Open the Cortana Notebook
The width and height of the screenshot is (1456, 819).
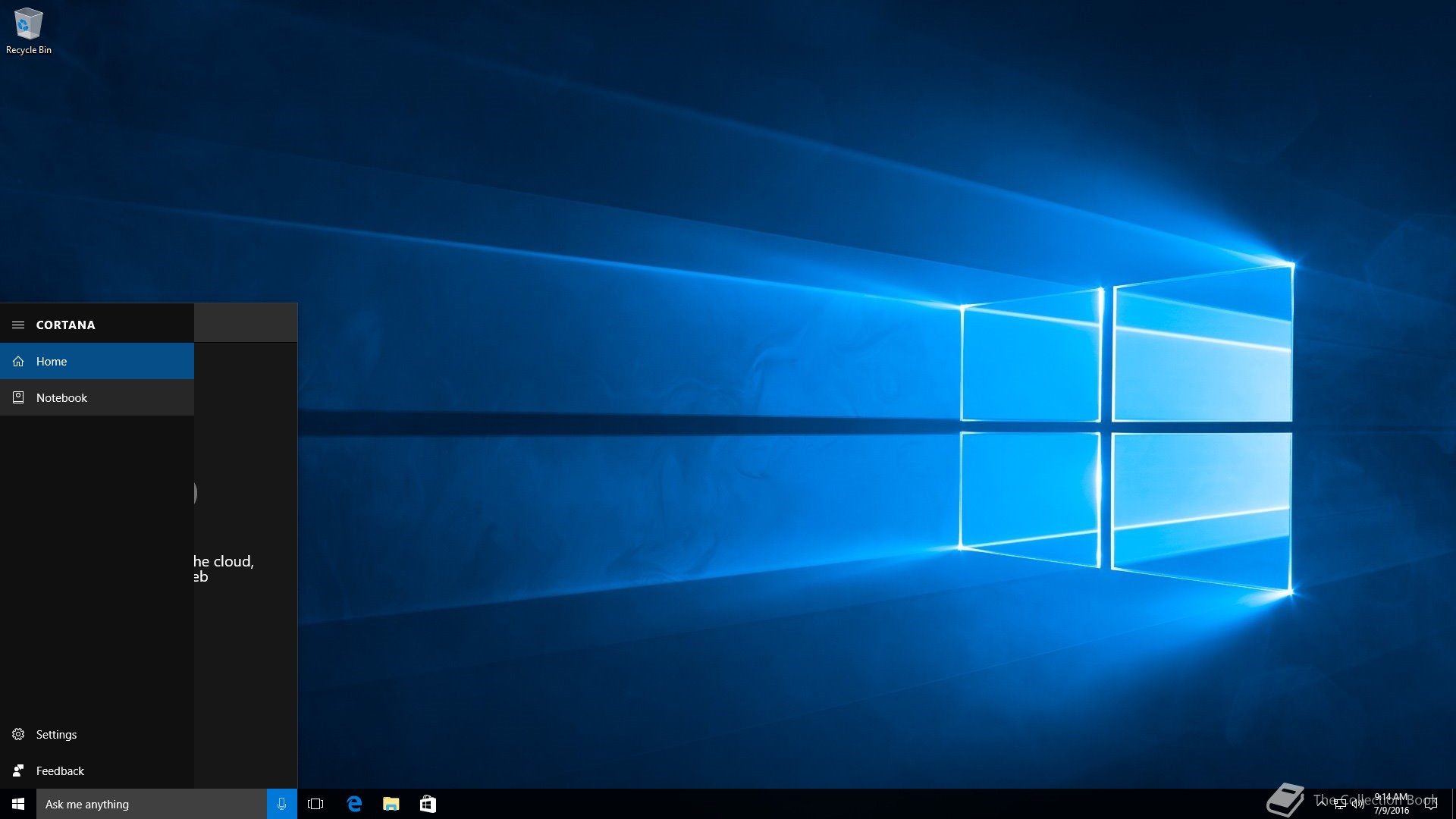coord(97,397)
